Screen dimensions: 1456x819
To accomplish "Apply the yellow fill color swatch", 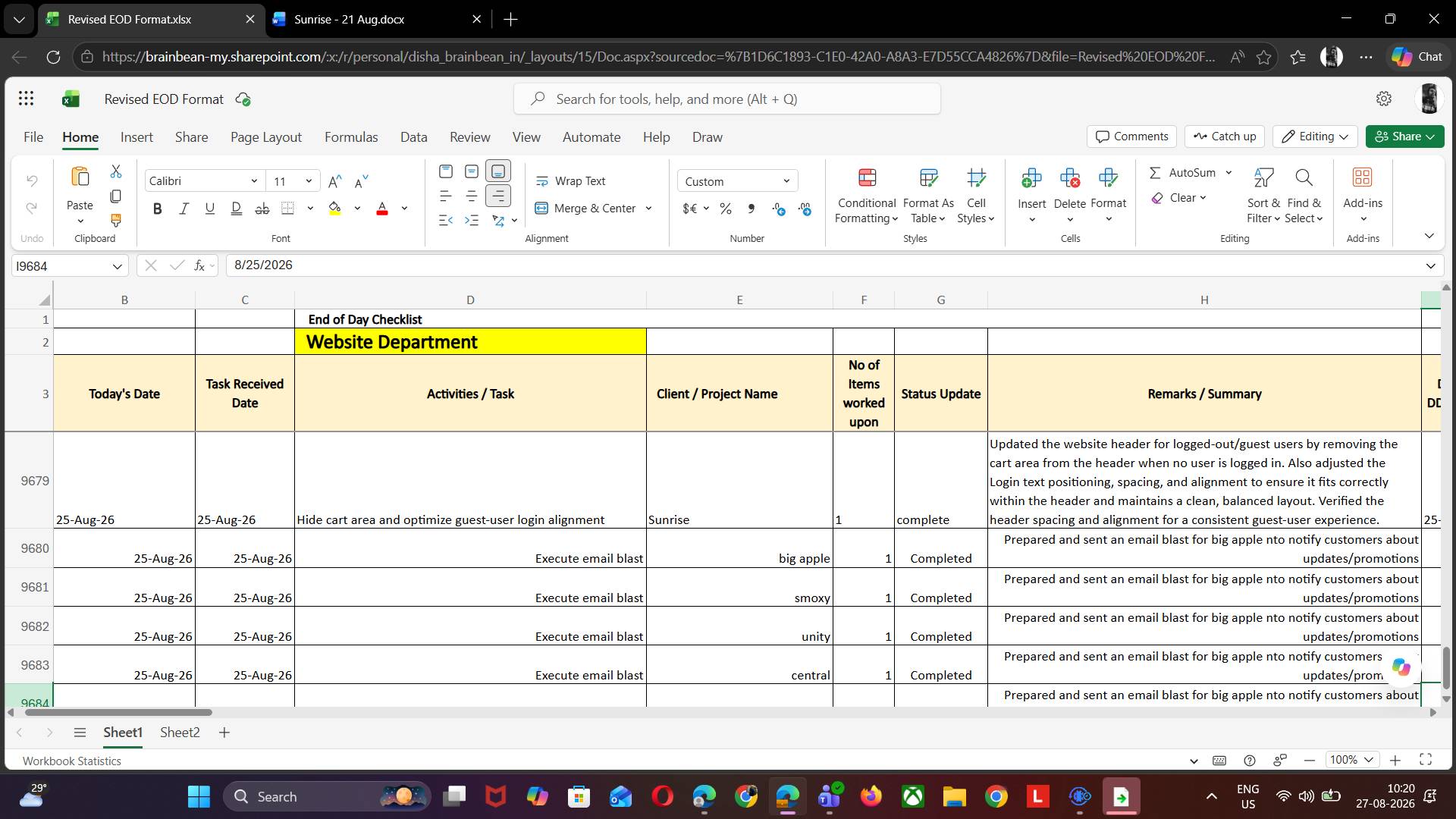I will point(335,209).
